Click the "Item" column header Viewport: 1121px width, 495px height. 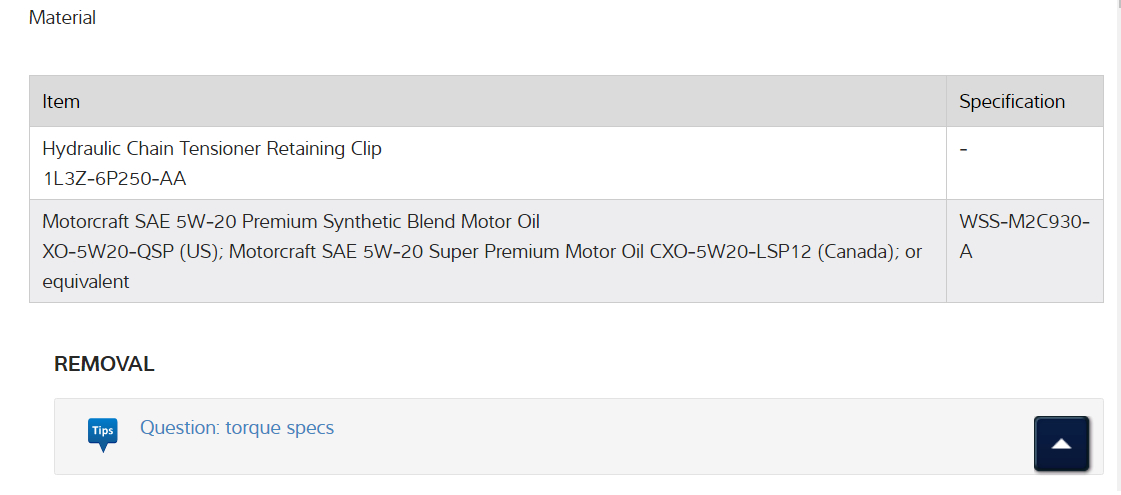point(61,102)
